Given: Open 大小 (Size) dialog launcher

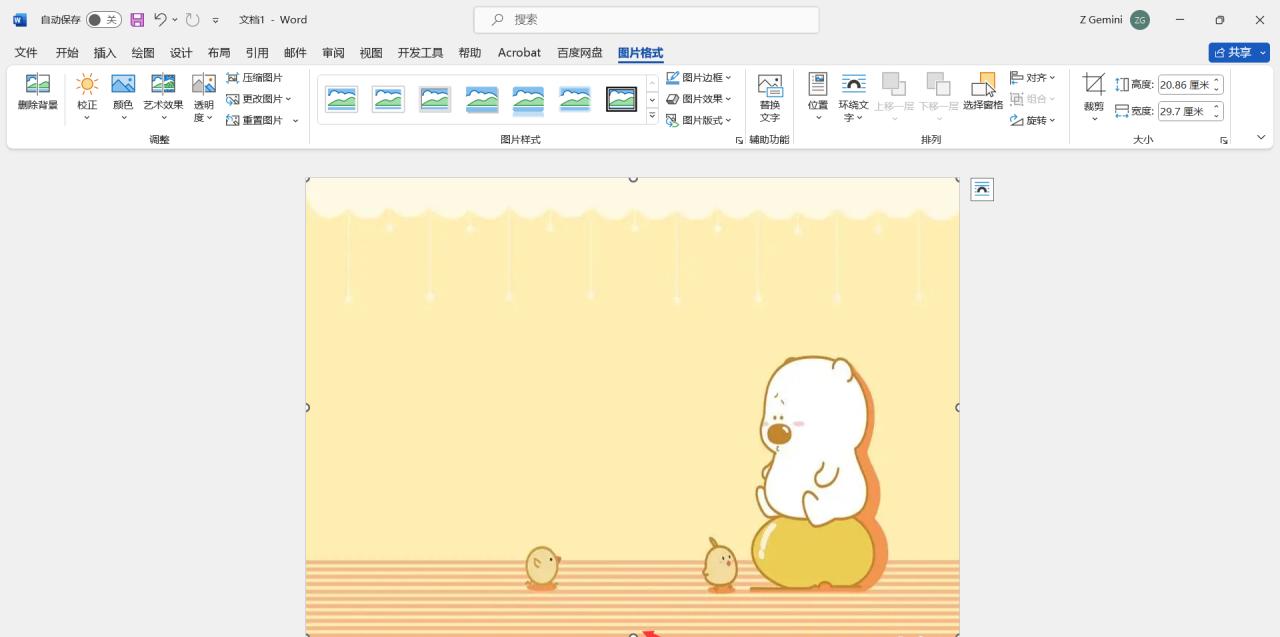Looking at the screenshot, I should coord(1224,141).
